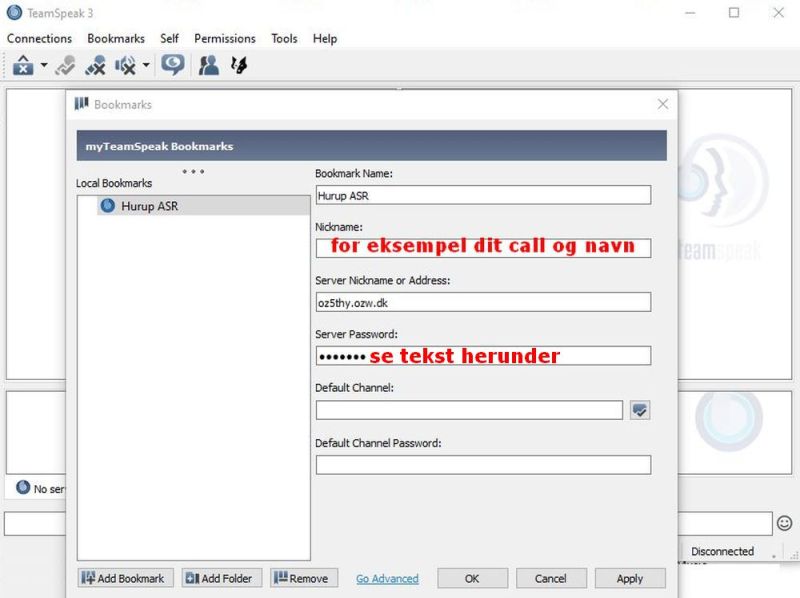Focus the Server Nickname or Address field
Image resolution: width=800 pixels, height=598 pixels.
coord(483,302)
